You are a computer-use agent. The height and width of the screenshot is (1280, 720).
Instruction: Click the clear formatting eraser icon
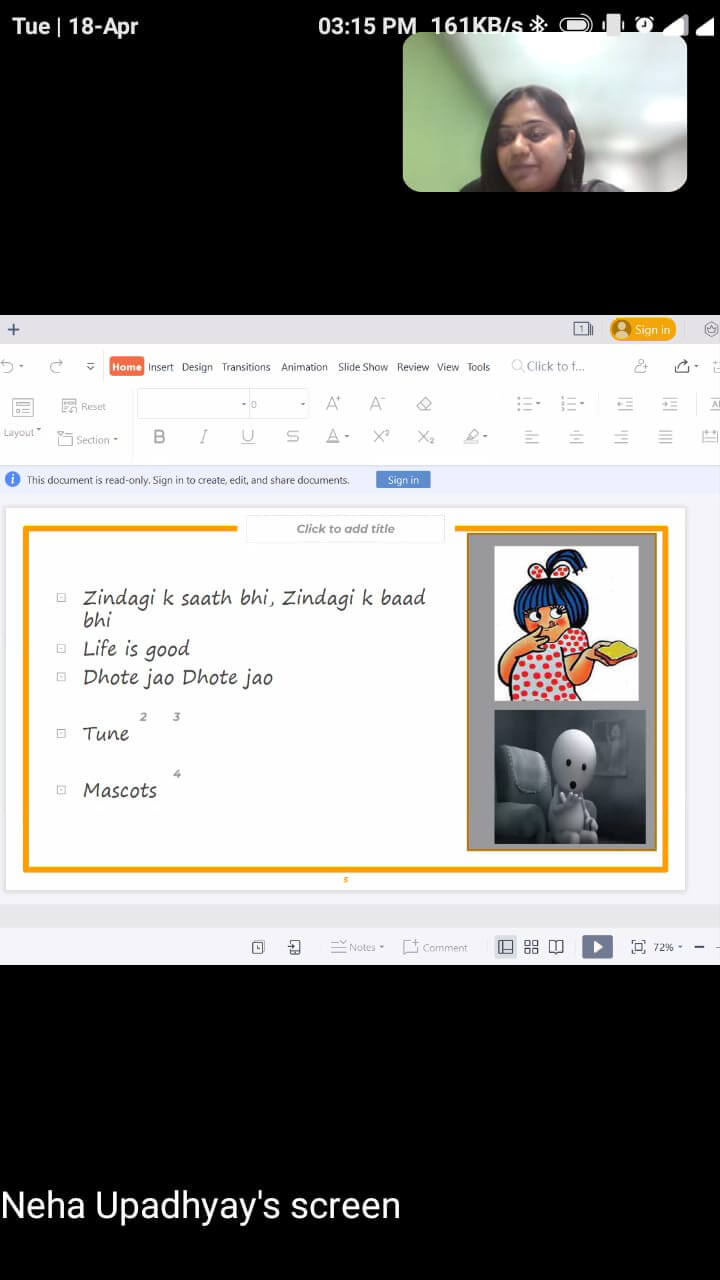click(424, 404)
